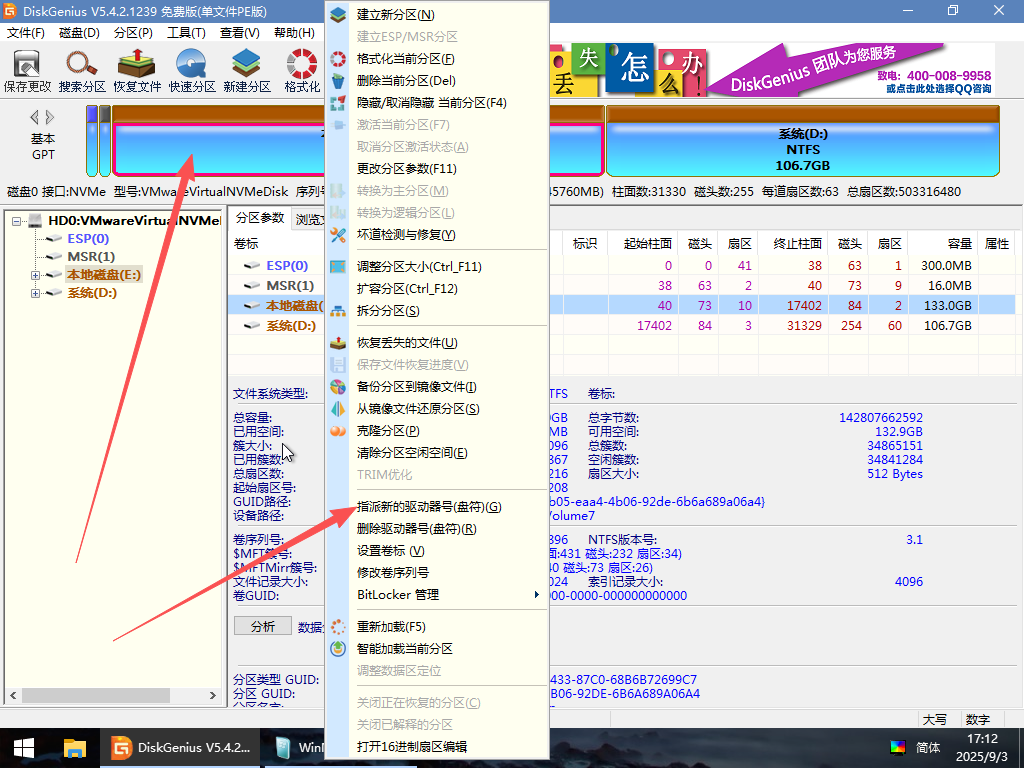Screen dimensions: 1024x768
Task: Collapse the HD0 VMware disk node
Action: pos(16,221)
